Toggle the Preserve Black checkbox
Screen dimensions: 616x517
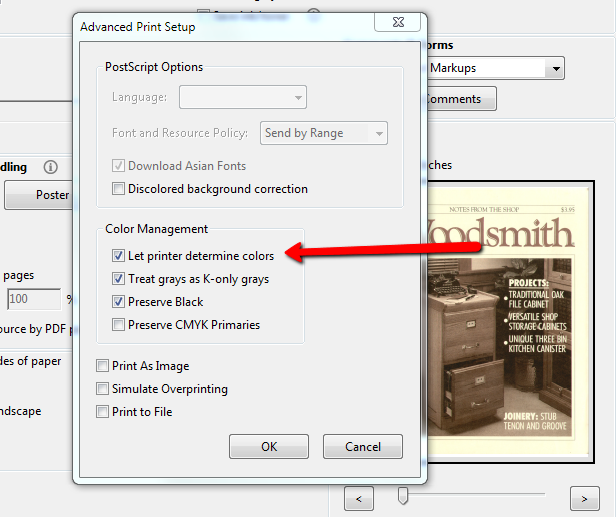pyautogui.click(x=119, y=302)
